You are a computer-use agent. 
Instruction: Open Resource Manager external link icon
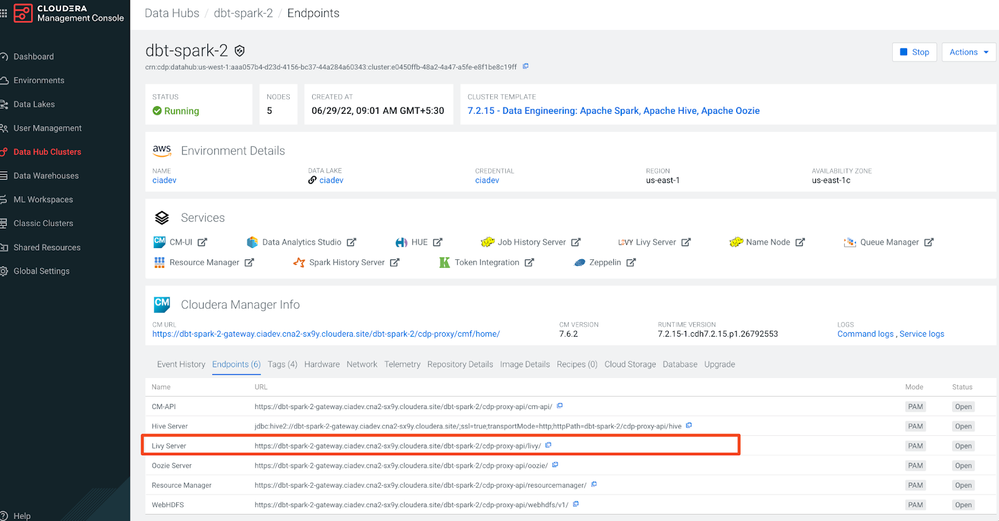coord(249,262)
